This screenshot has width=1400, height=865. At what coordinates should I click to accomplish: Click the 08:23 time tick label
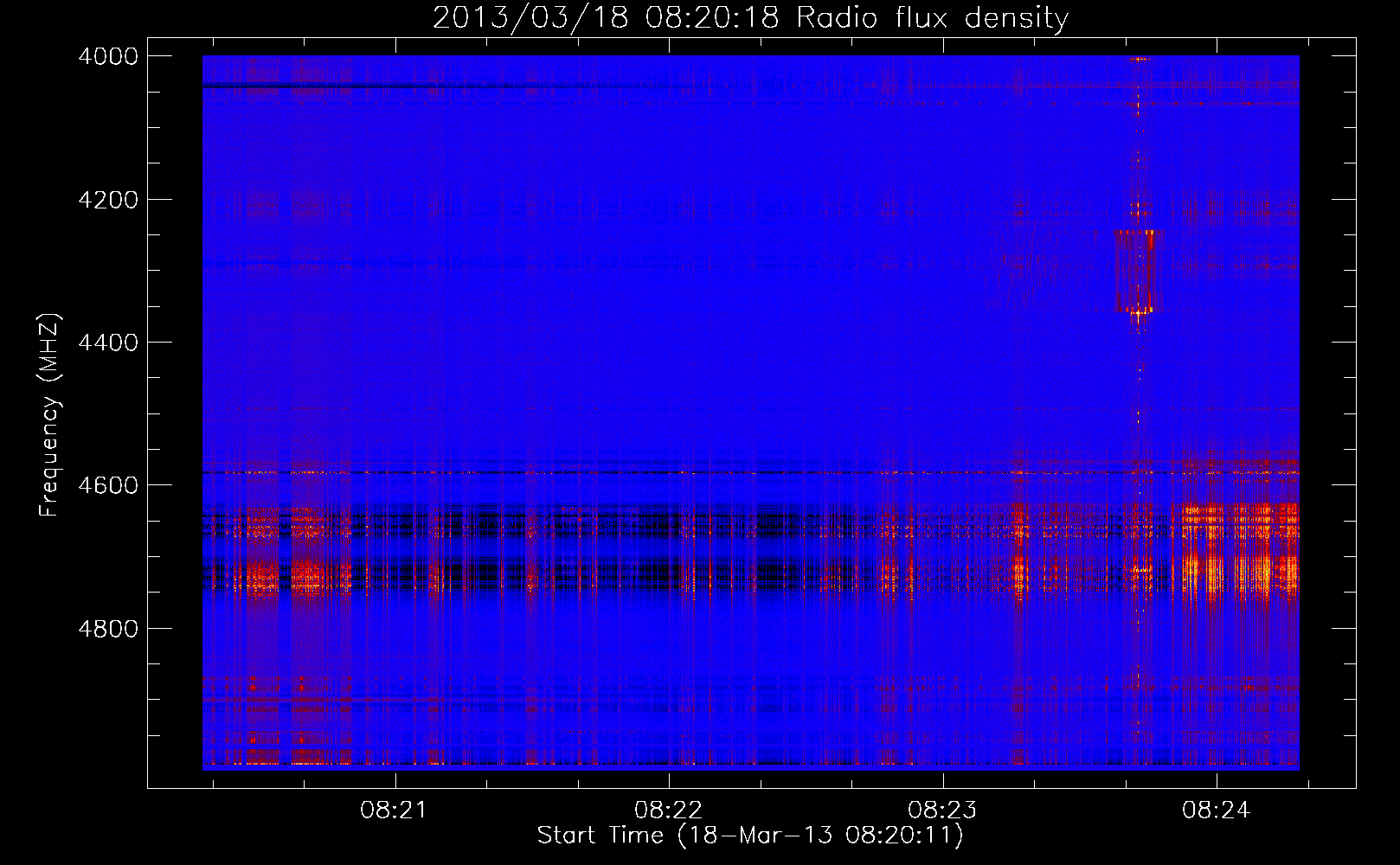coord(942,811)
